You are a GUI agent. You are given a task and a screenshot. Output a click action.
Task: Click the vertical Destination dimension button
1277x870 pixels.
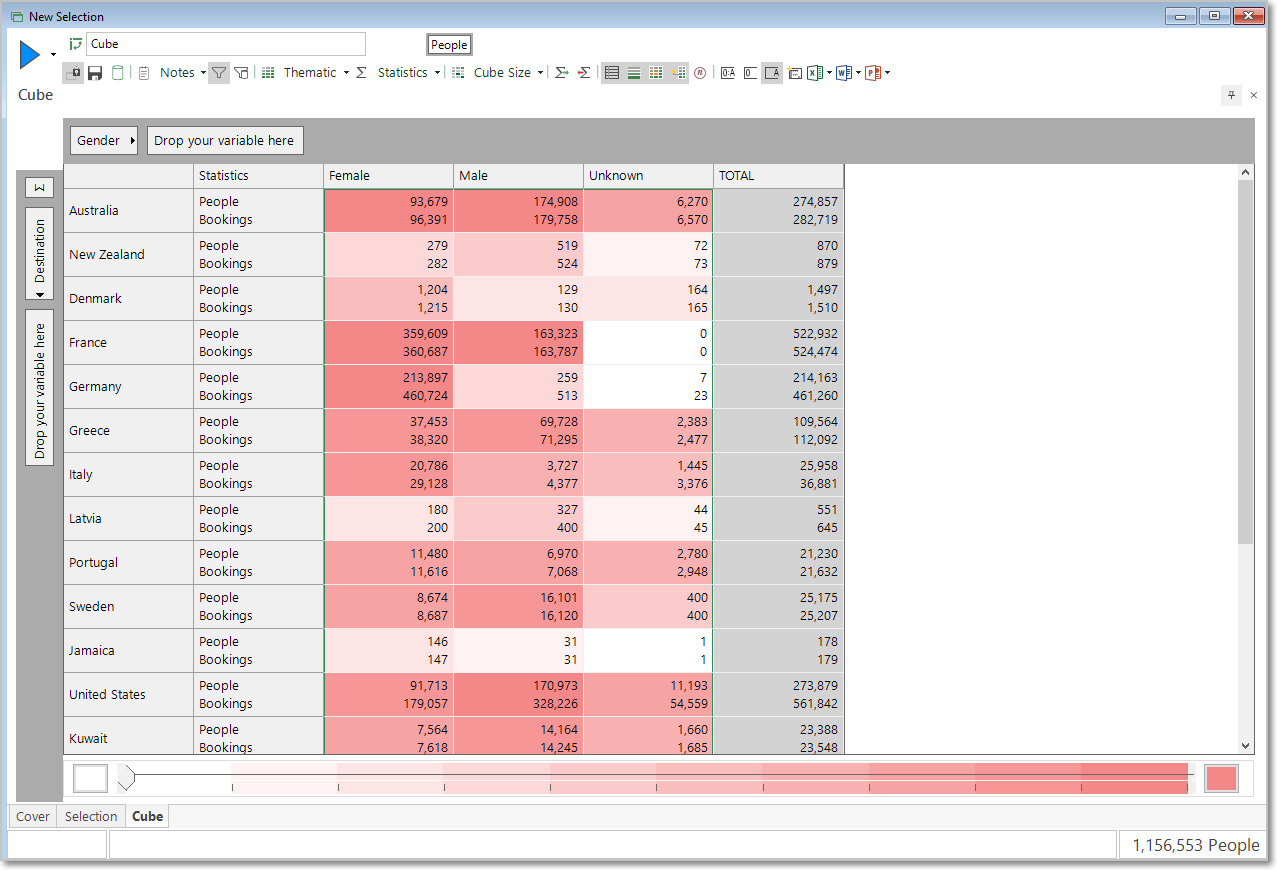[x=40, y=254]
